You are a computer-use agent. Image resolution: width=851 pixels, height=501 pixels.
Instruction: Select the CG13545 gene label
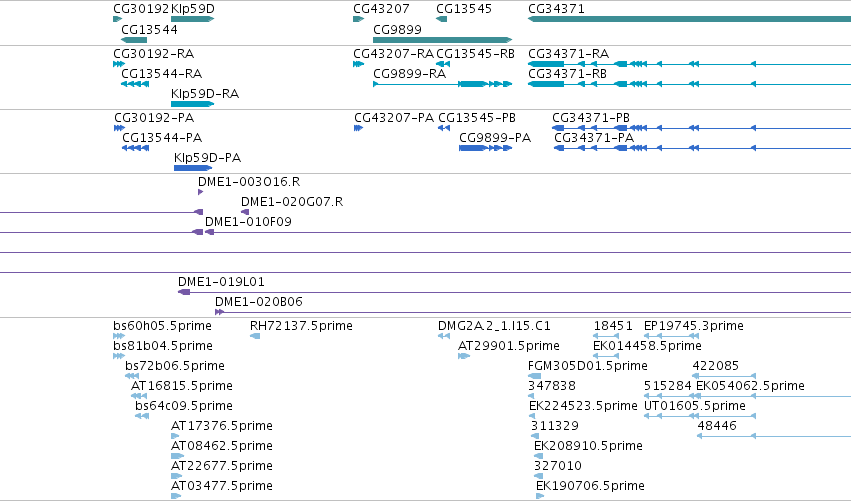click(x=464, y=9)
